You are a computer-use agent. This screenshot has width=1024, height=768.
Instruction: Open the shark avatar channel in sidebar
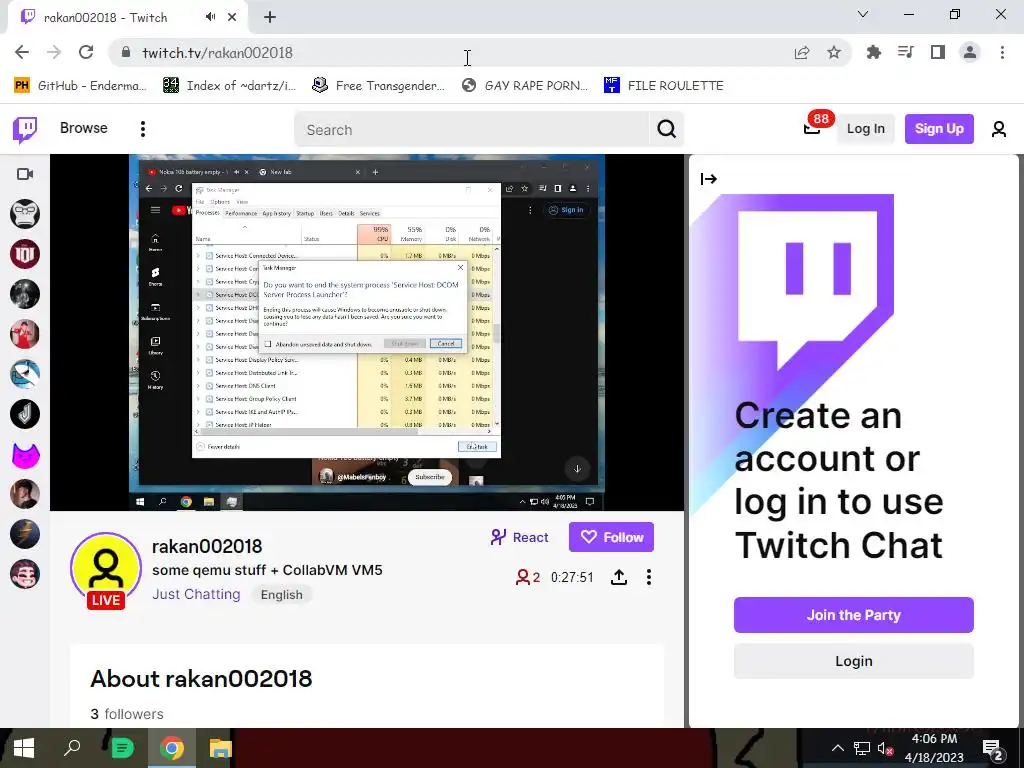coord(25,374)
